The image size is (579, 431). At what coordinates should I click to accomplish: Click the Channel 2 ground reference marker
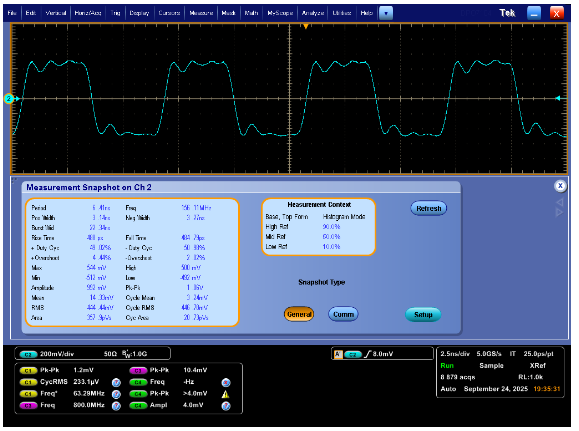coord(8,99)
